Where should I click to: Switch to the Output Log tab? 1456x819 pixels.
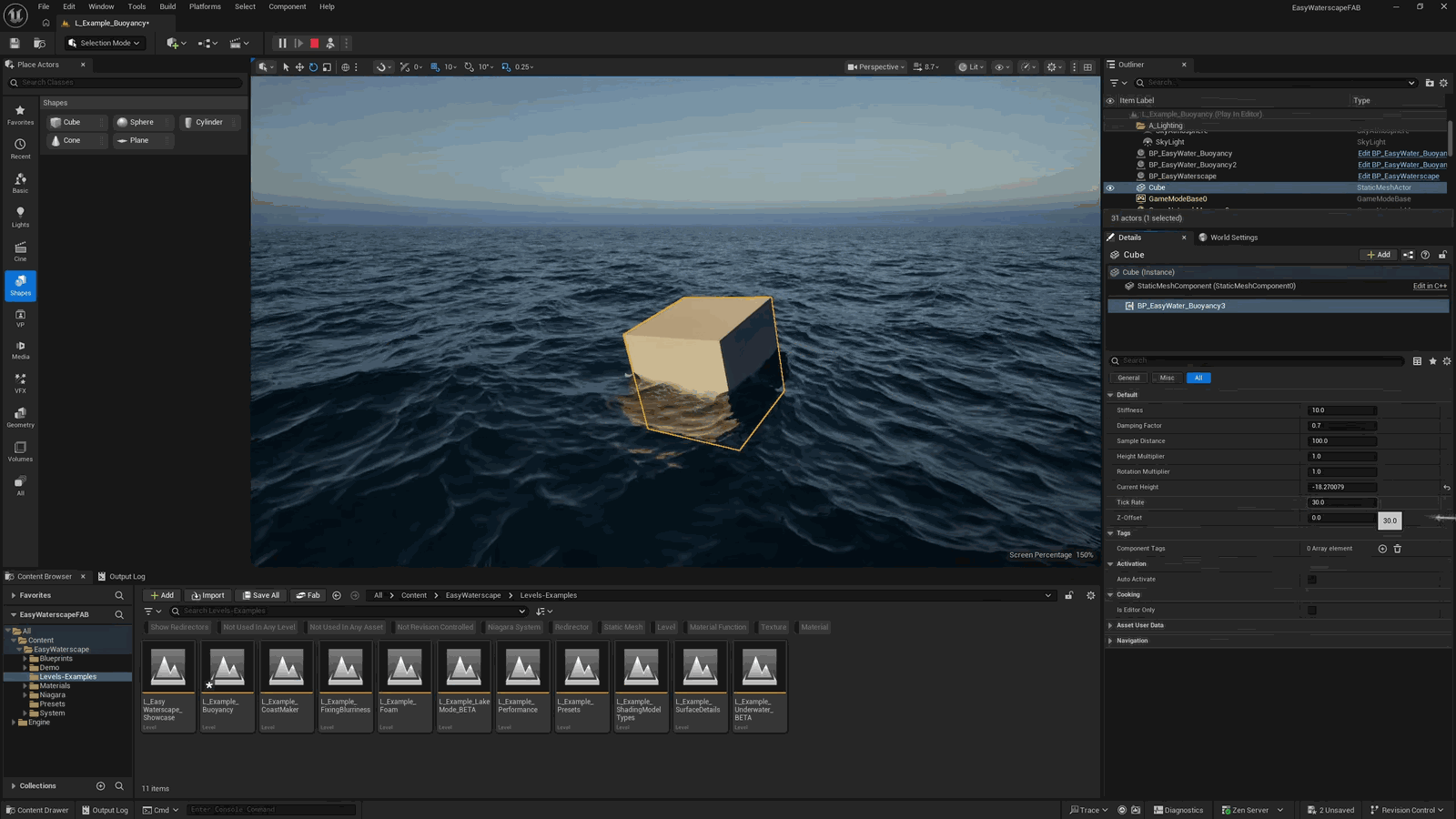coord(121,576)
